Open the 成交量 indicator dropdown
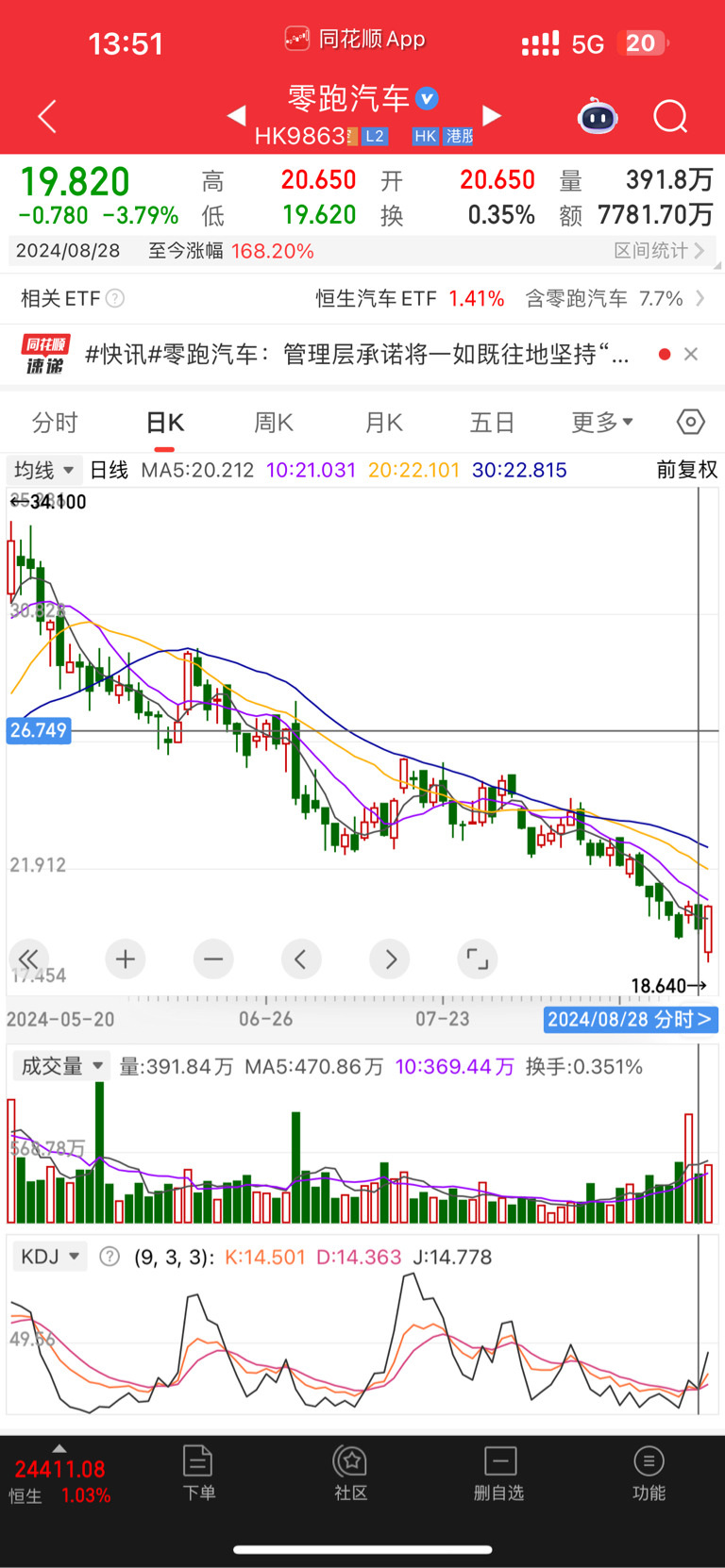 click(61, 1066)
